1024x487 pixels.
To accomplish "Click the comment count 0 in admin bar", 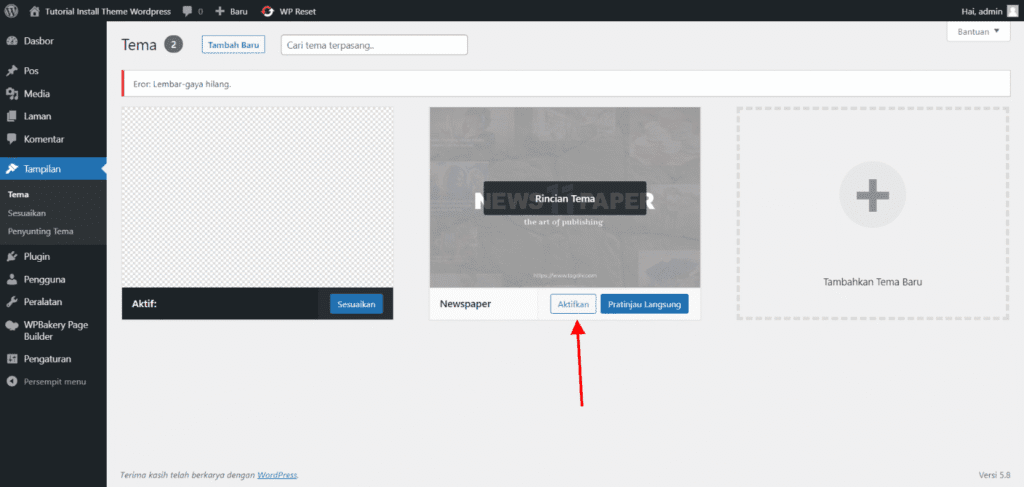I will point(200,11).
